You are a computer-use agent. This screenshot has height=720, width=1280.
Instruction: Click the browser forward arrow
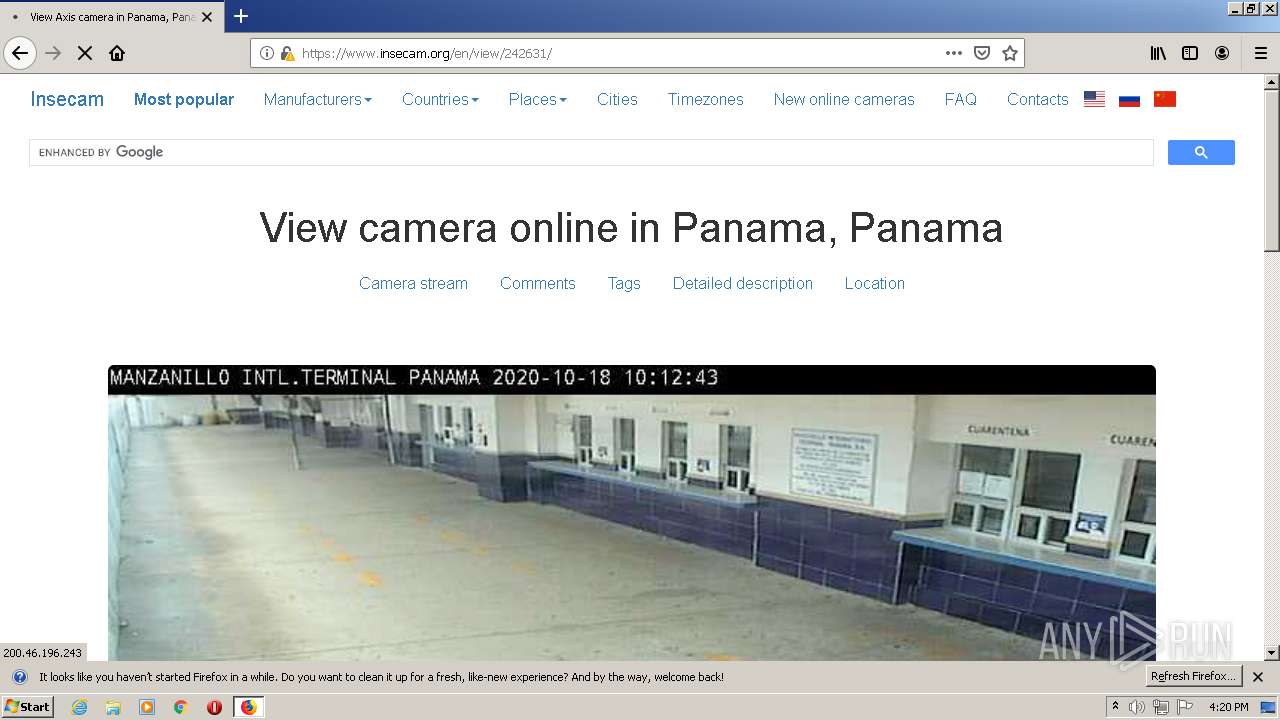(x=54, y=53)
